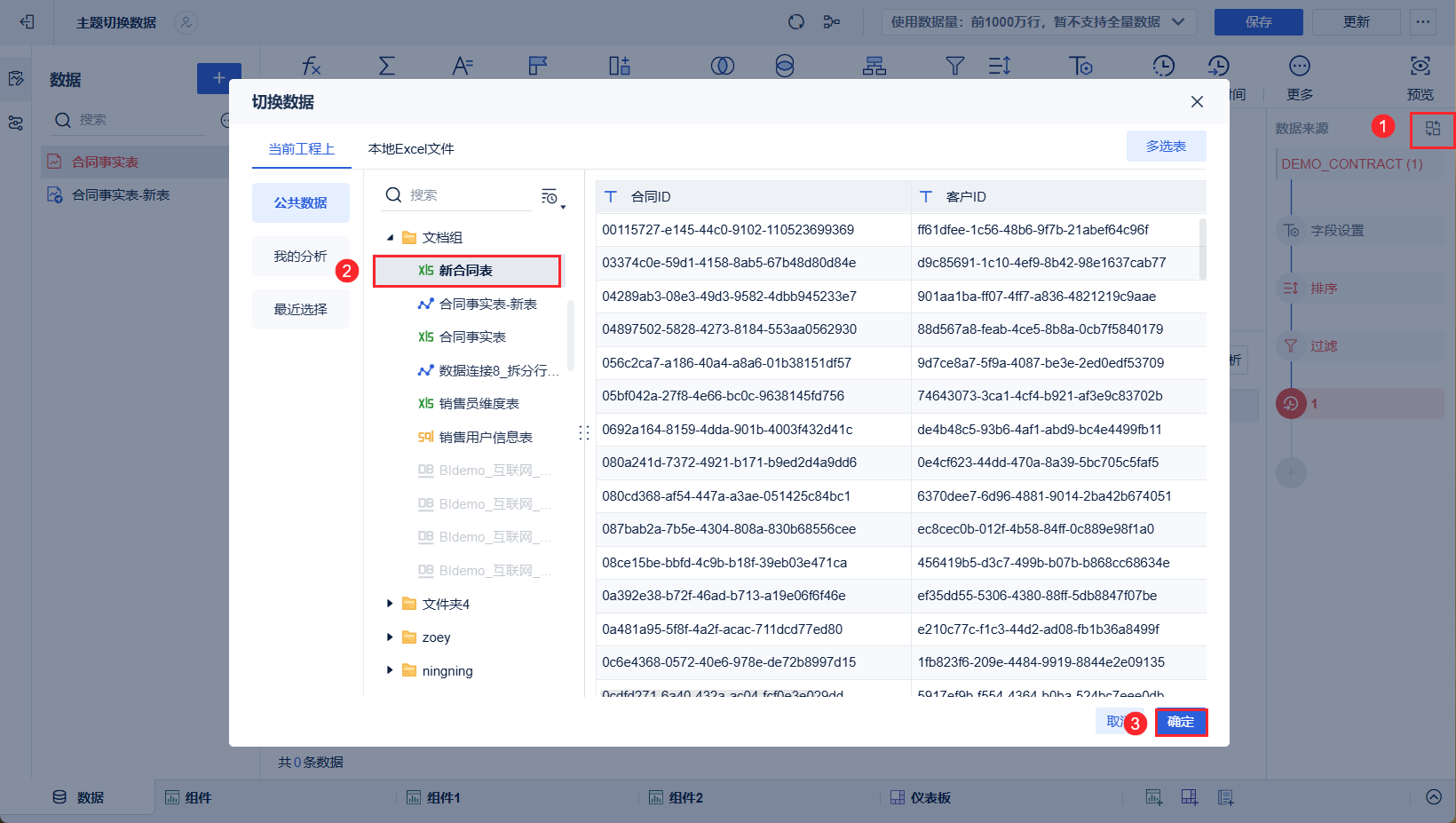Click the dashed clock time toolbar icon
Viewport: 1456px width, 823px height.
click(x=1163, y=66)
